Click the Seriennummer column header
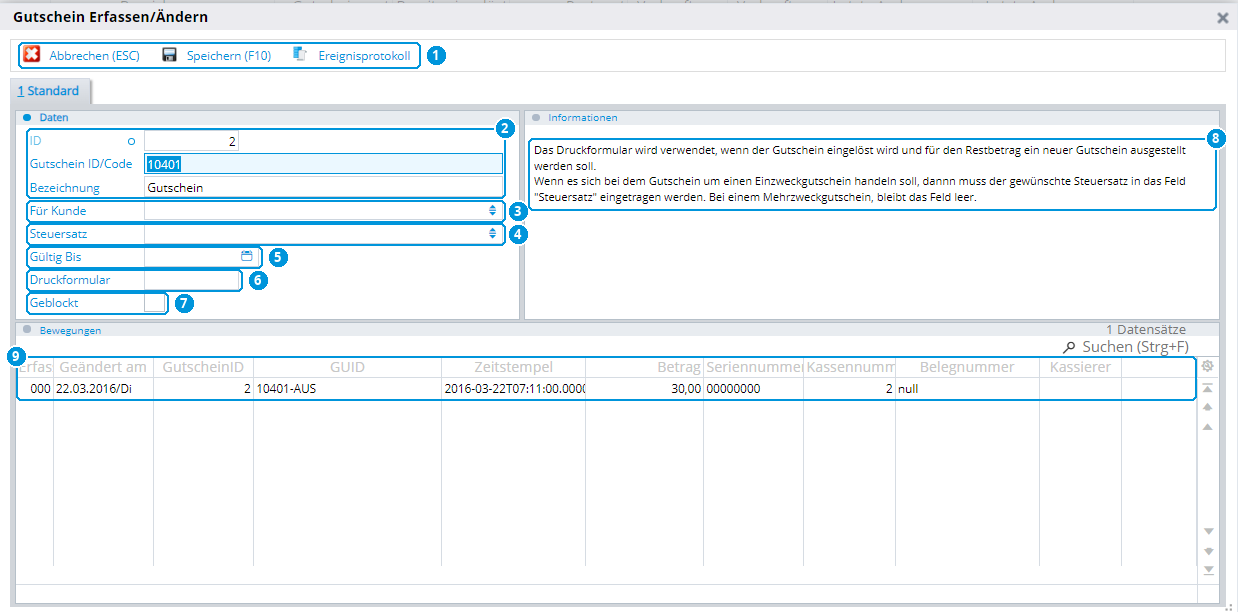The width and height of the screenshot is (1238, 612). tap(753, 367)
